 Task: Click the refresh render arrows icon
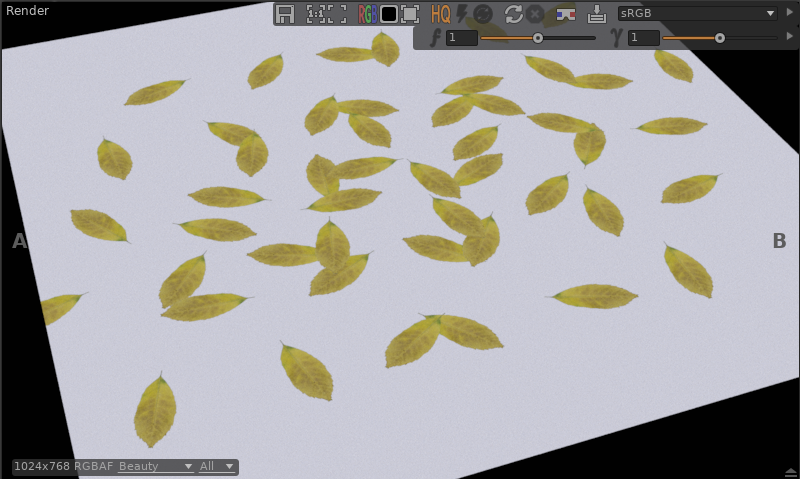click(514, 14)
